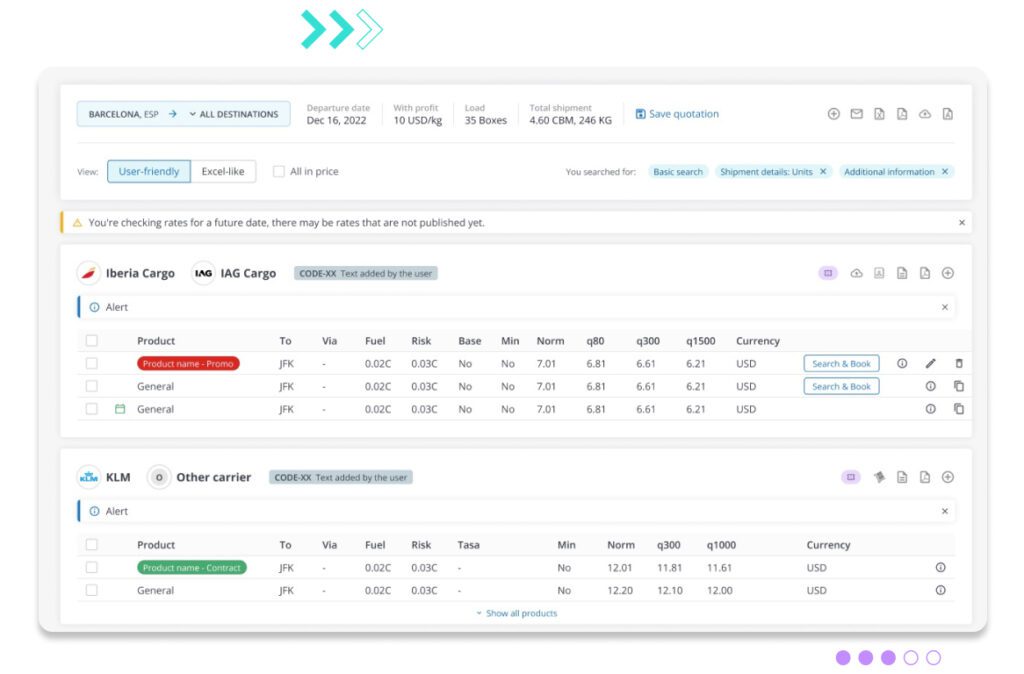The height and width of the screenshot is (674, 1024).
Task: Click the purple card view icon for Iberia Cargo
Action: (830, 272)
